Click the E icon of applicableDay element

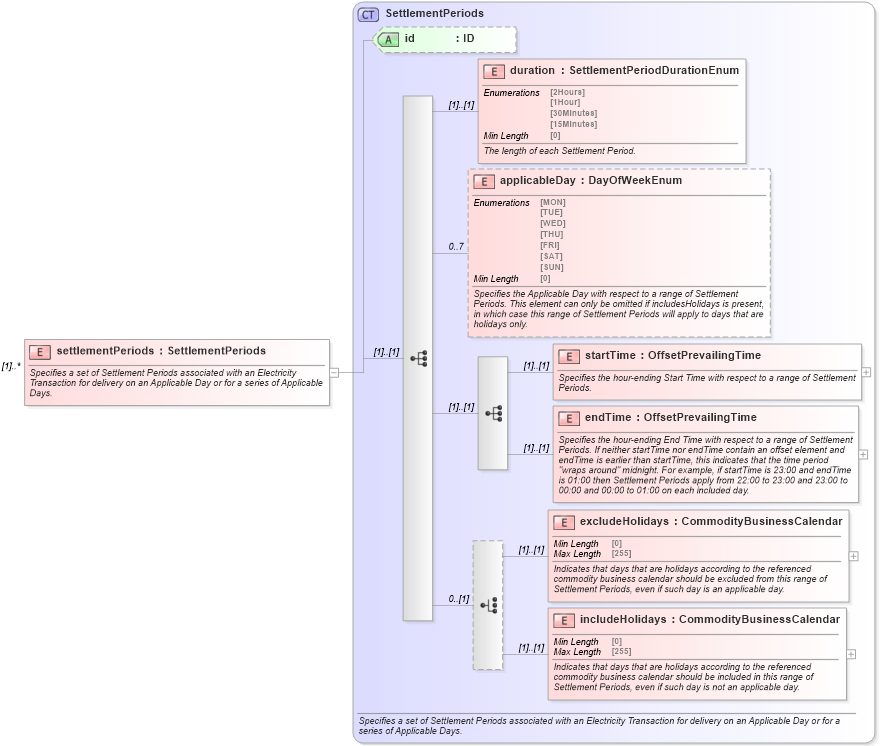pos(484,181)
